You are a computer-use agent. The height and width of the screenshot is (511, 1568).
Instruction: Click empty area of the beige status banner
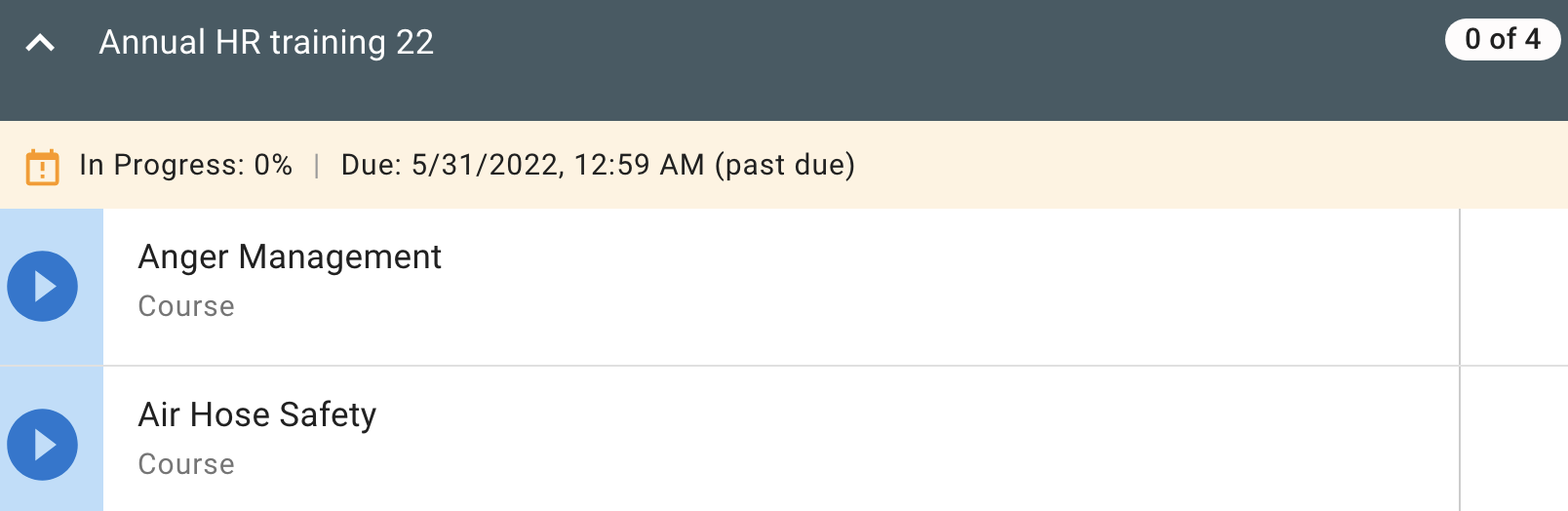pos(1170,165)
